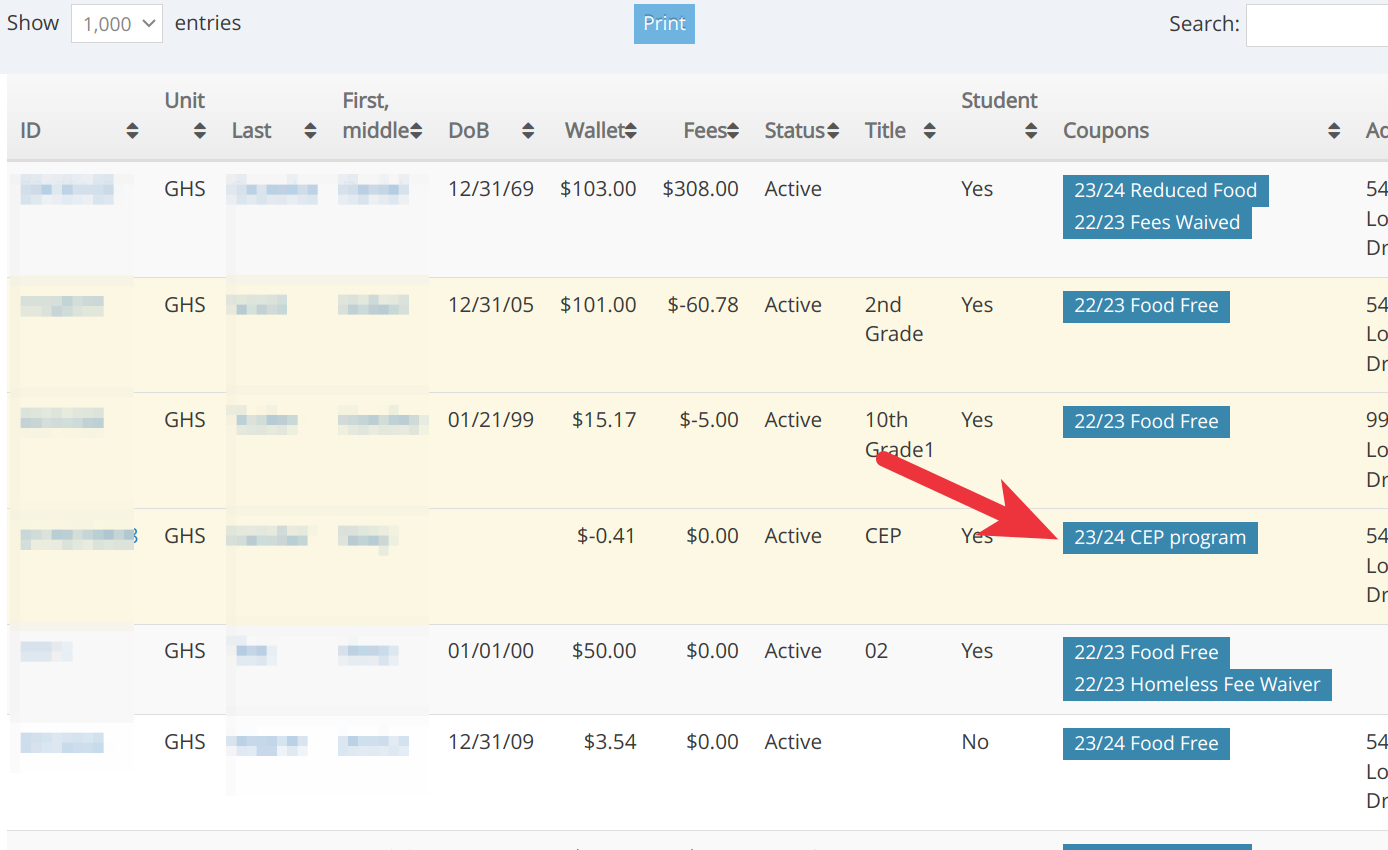This screenshot has height=850, width=1388.
Task: Sort by Unit using its sort arrows
Action: click(x=200, y=131)
